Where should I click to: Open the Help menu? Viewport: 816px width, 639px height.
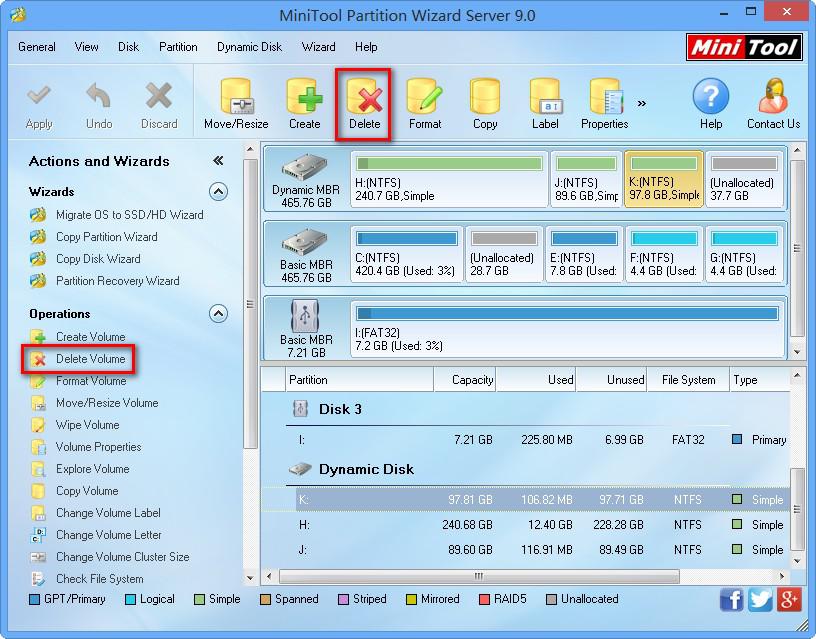366,47
